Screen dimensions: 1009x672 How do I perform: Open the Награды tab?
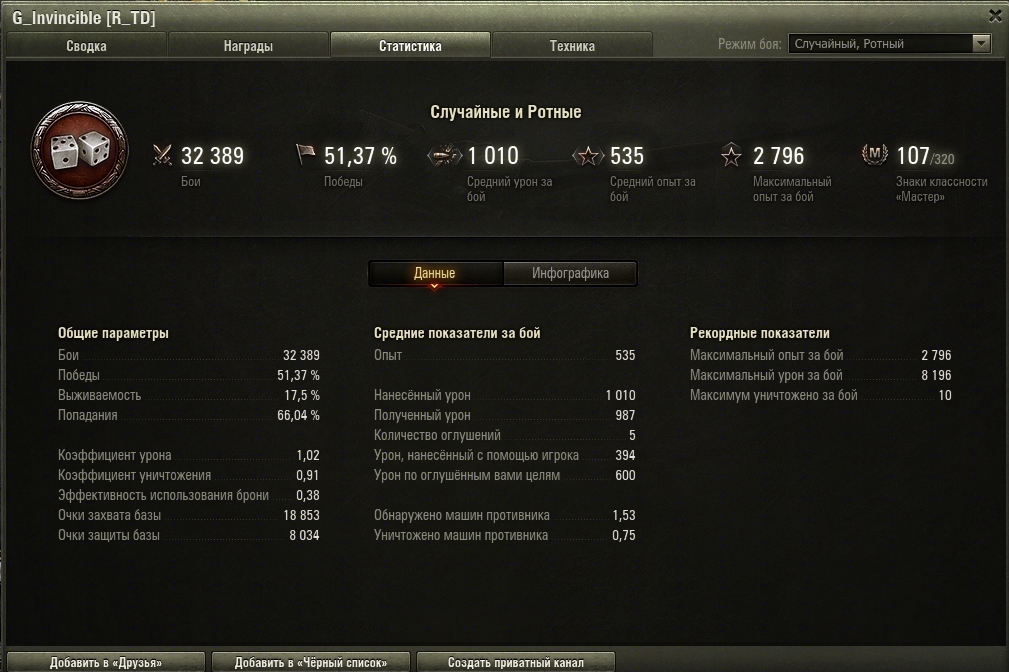click(248, 46)
